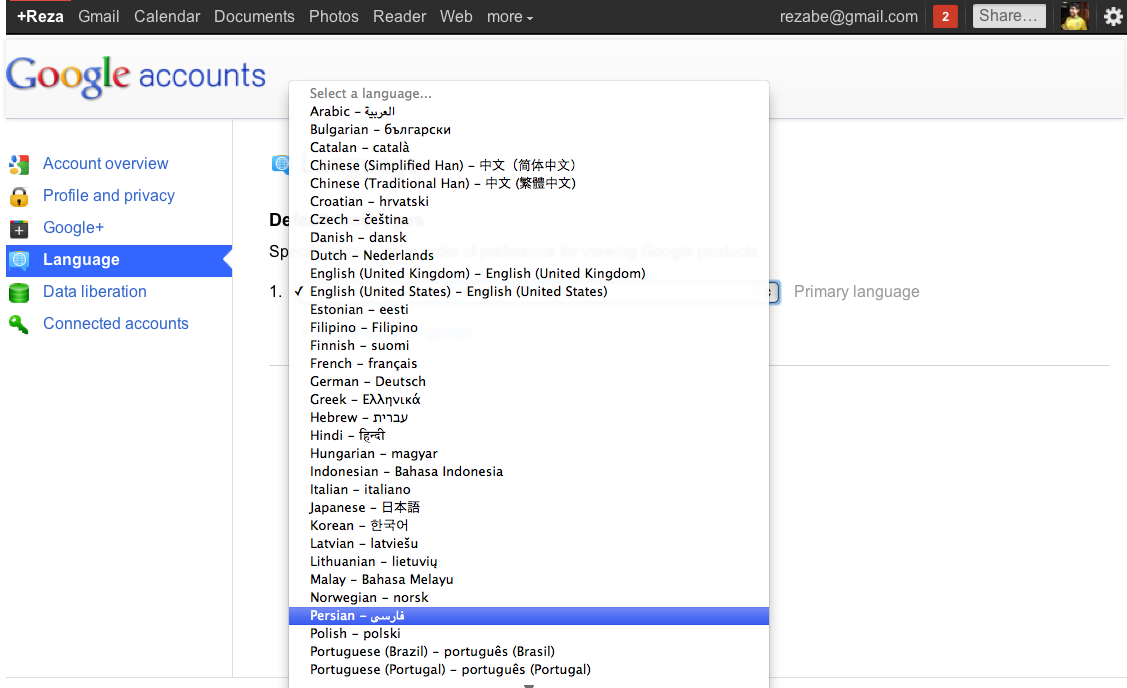Select Indonesian – Bahasa Indonesia option
This screenshot has width=1127, height=688.
coord(528,472)
